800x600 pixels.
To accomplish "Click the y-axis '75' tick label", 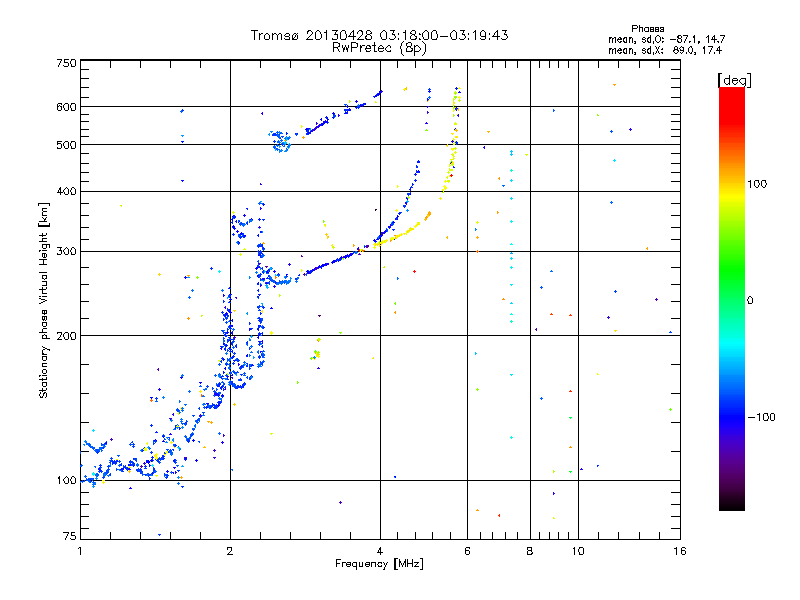I will [70, 536].
